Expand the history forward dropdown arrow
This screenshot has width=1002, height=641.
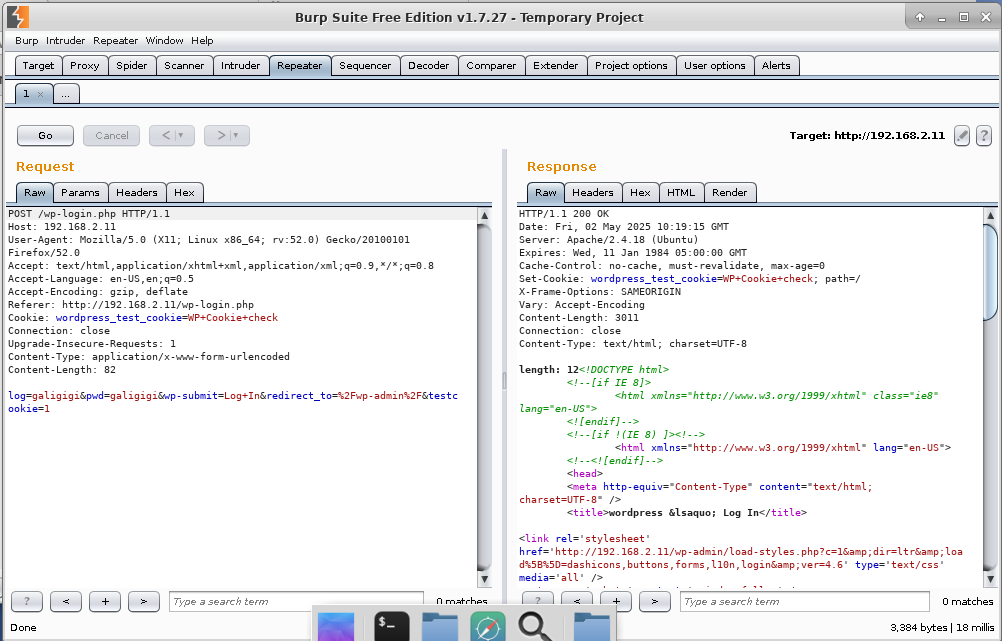236,135
